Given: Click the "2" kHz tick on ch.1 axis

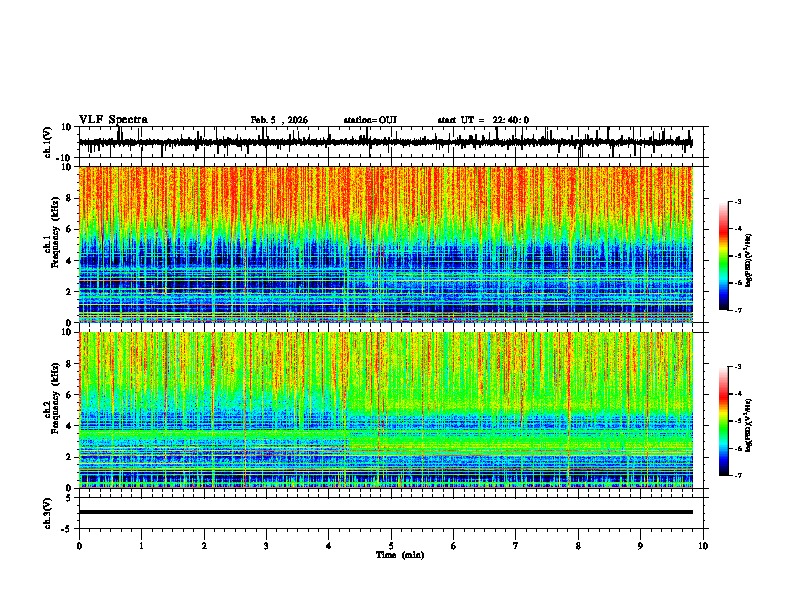Looking at the screenshot, I should [x=69, y=291].
